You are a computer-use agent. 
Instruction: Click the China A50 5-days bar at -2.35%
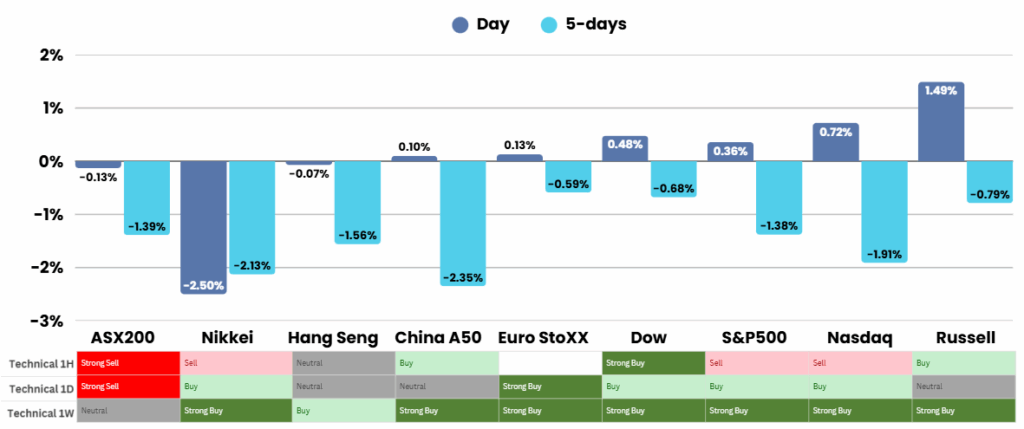[463, 222]
